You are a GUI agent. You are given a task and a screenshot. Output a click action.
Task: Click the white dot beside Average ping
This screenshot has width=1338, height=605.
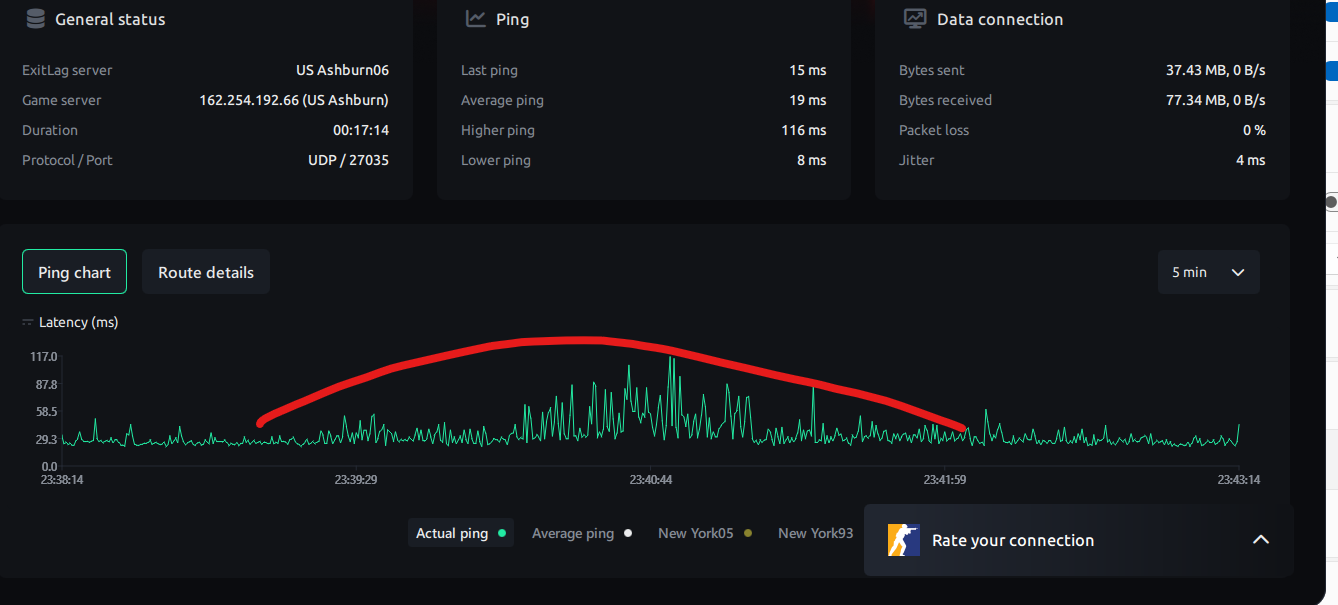(x=628, y=533)
